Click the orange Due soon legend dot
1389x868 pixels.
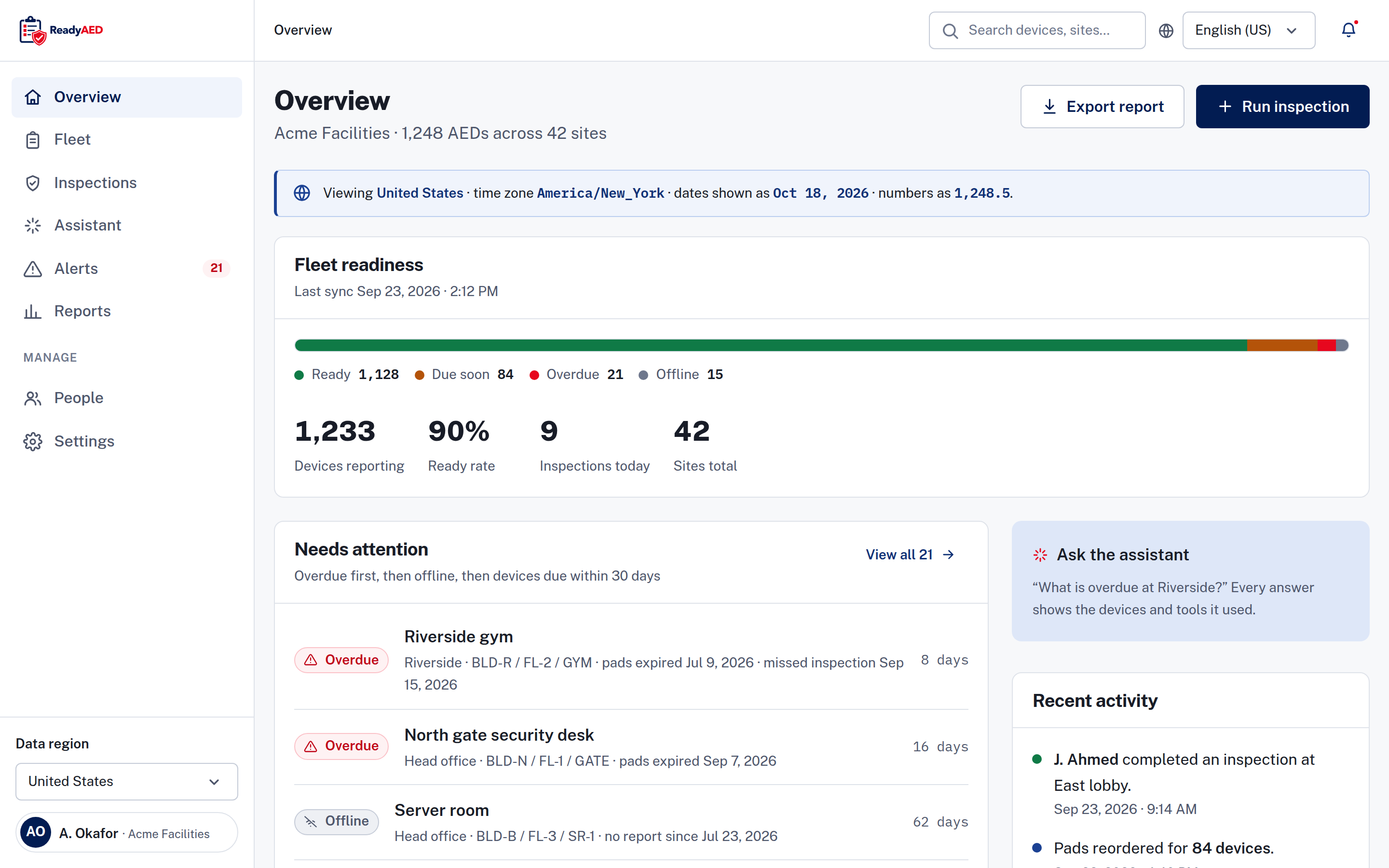point(420,375)
